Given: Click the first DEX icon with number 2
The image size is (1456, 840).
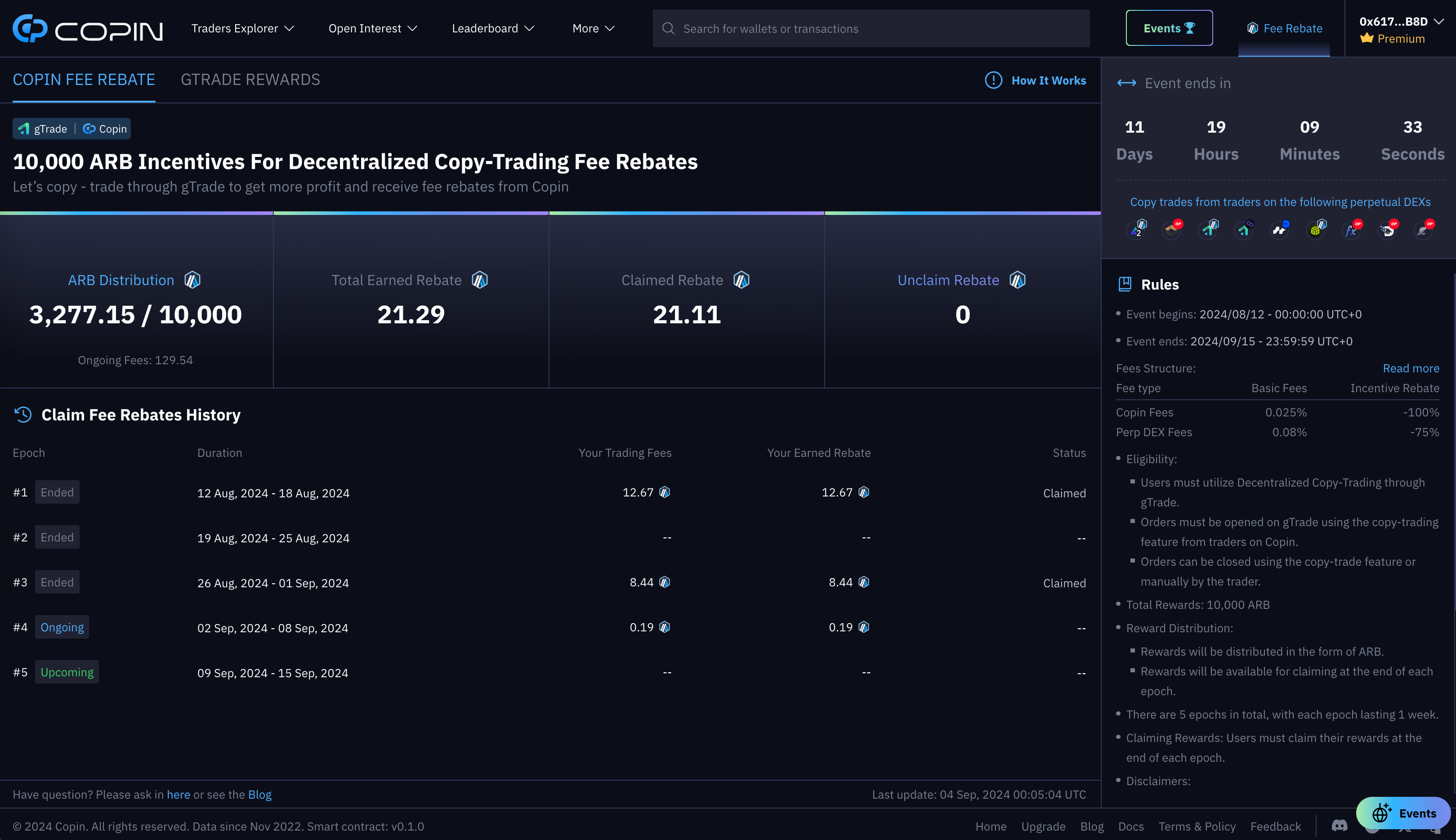Looking at the screenshot, I should (x=1136, y=230).
